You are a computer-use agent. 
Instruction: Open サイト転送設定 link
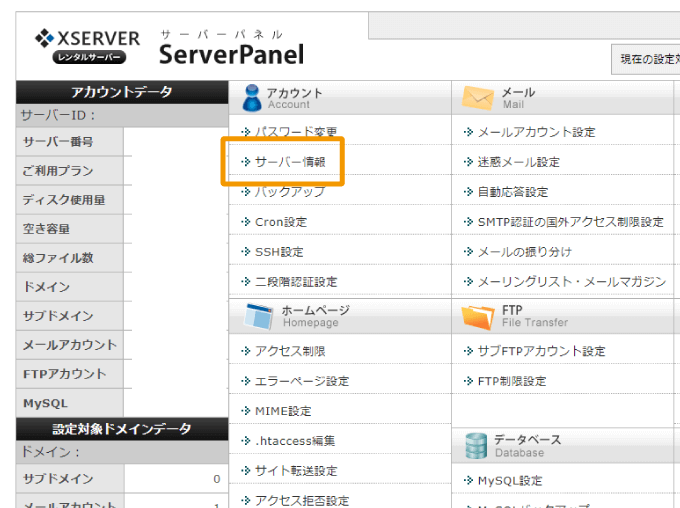point(296,471)
